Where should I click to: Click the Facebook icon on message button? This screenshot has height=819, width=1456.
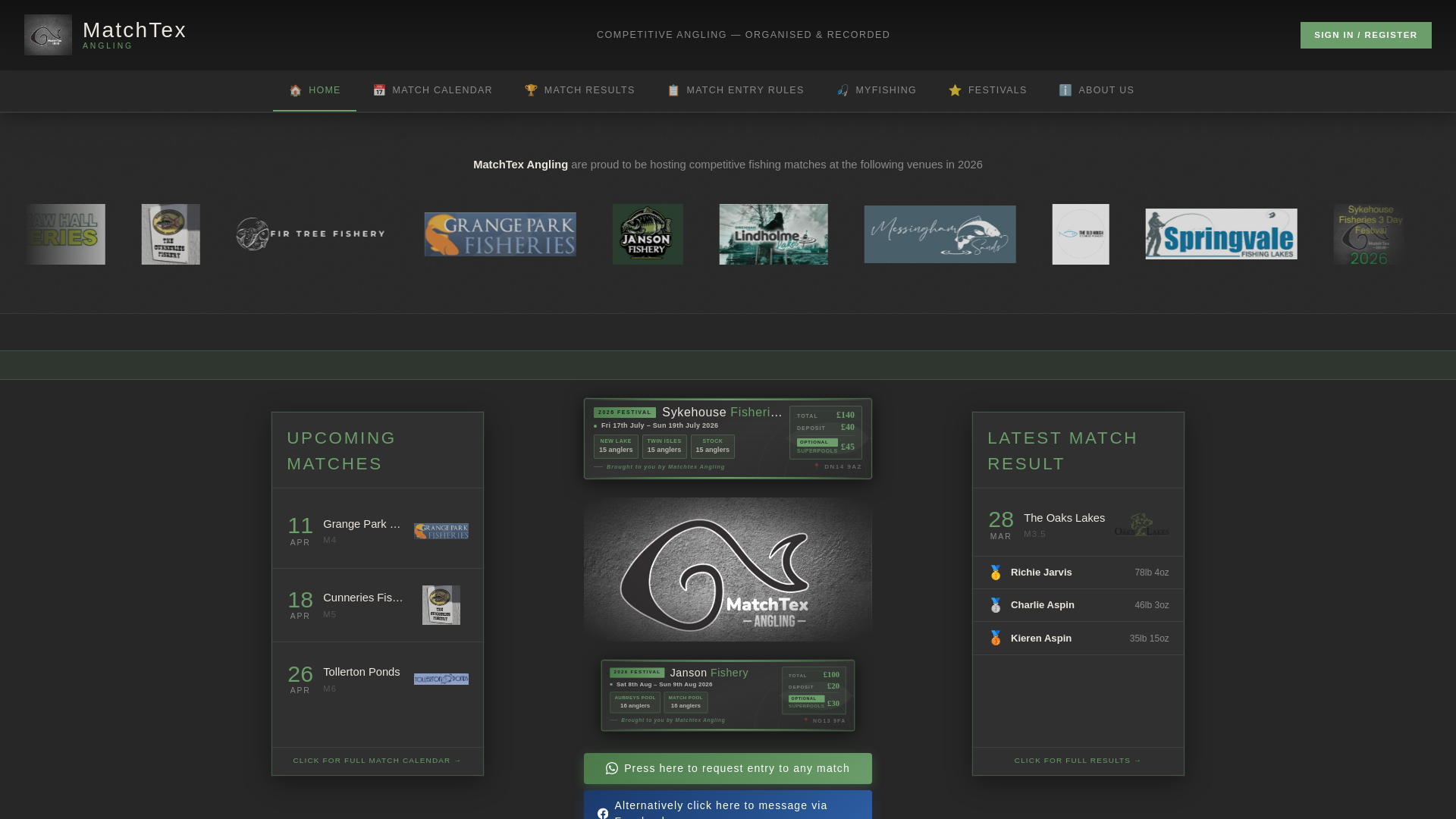tap(602, 814)
